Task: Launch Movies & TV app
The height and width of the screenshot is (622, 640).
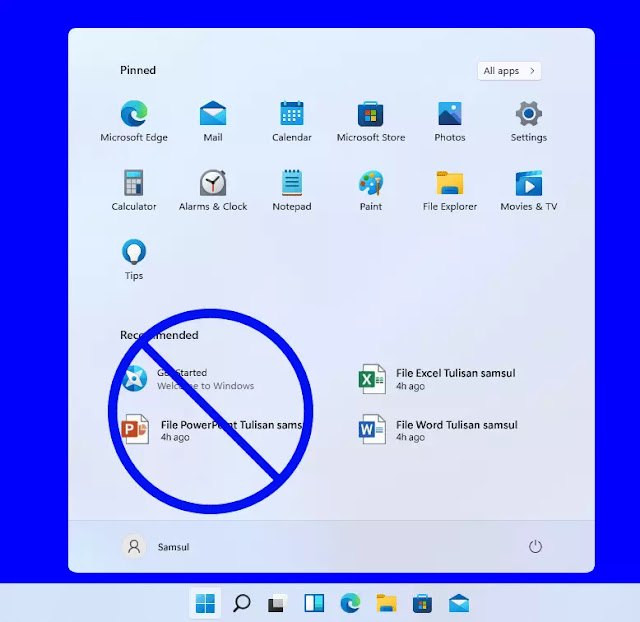Action: click(529, 190)
